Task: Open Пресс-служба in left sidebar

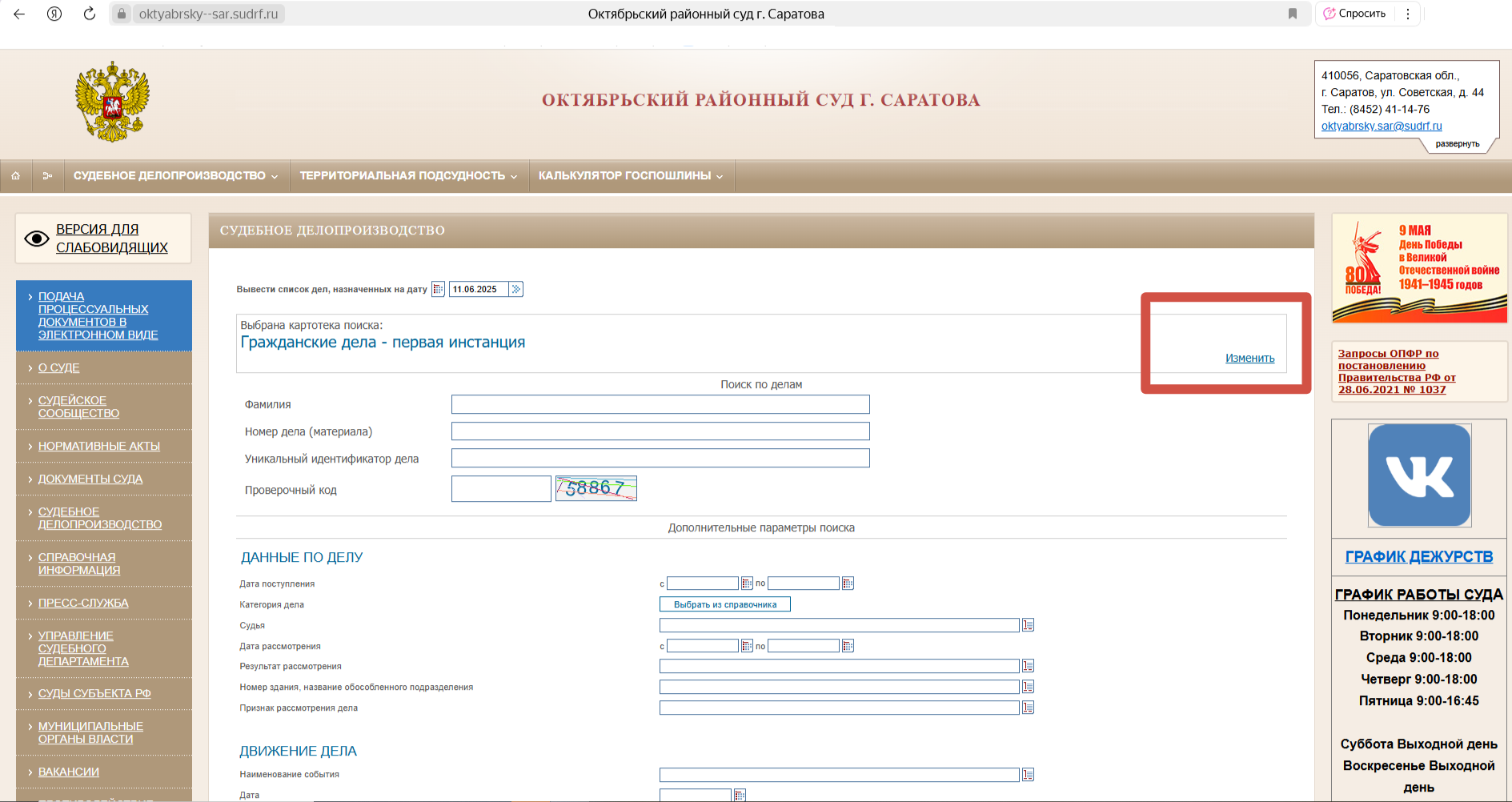Action: 83,603
